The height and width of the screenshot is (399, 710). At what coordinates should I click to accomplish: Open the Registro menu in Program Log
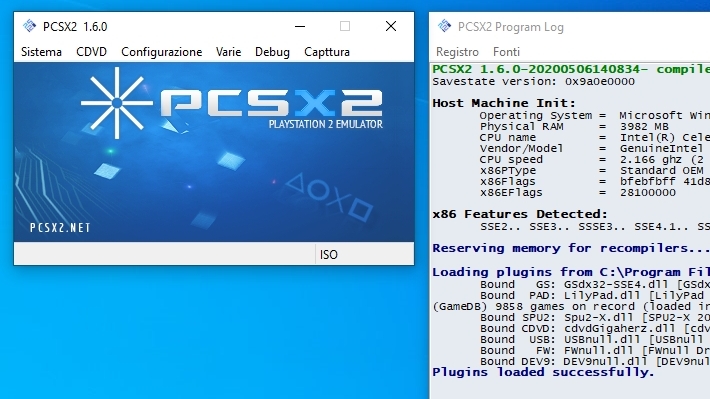(x=457, y=52)
